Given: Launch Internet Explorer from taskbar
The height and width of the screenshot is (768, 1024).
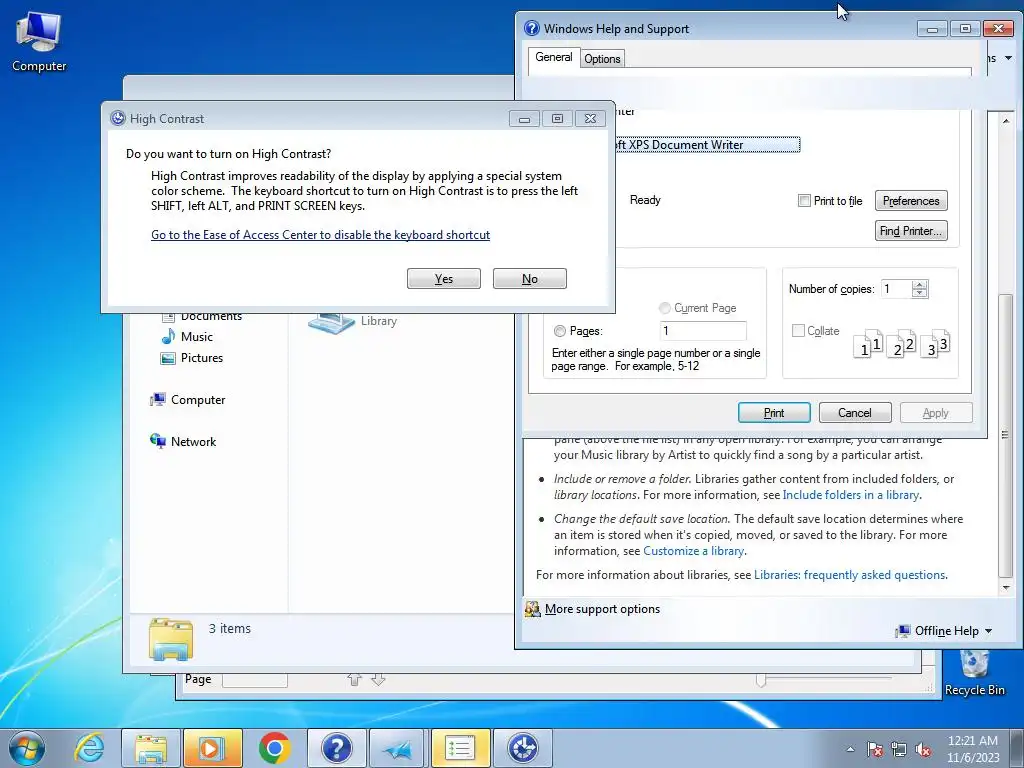Looking at the screenshot, I should [88, 748].
